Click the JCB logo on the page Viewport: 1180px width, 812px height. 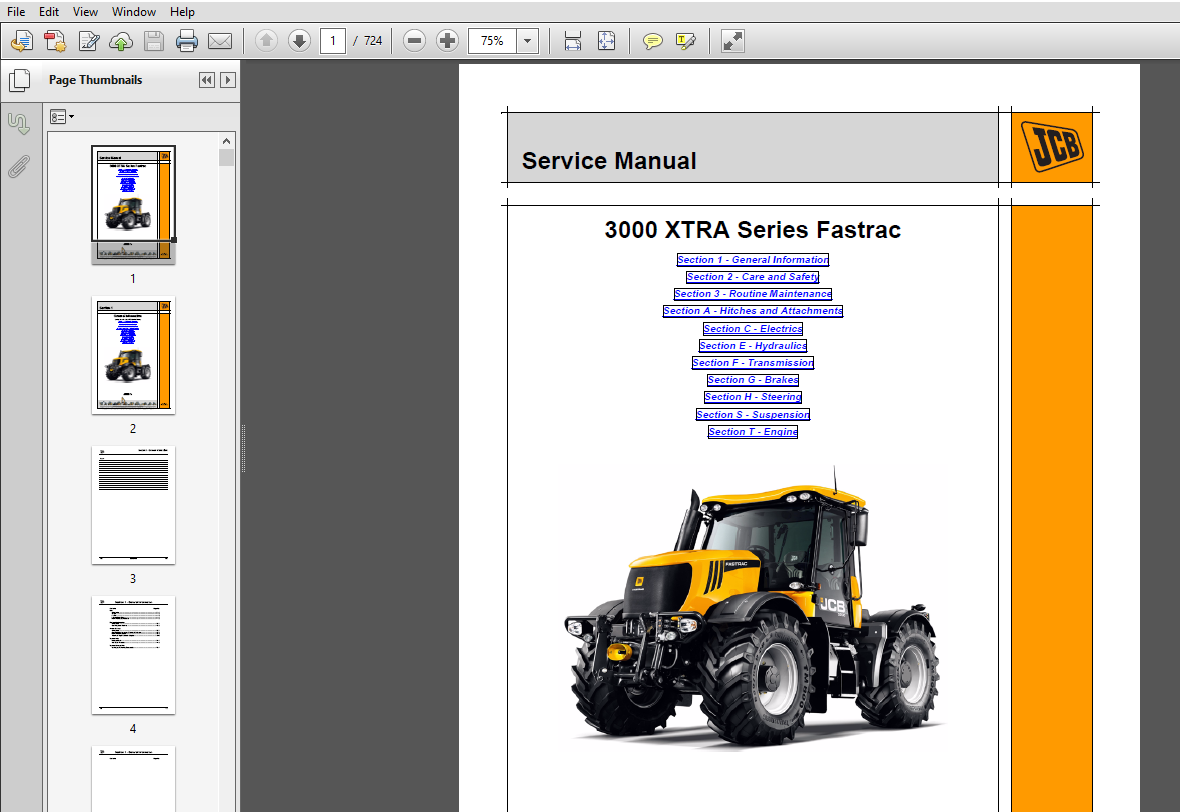tap(1051, 146)
